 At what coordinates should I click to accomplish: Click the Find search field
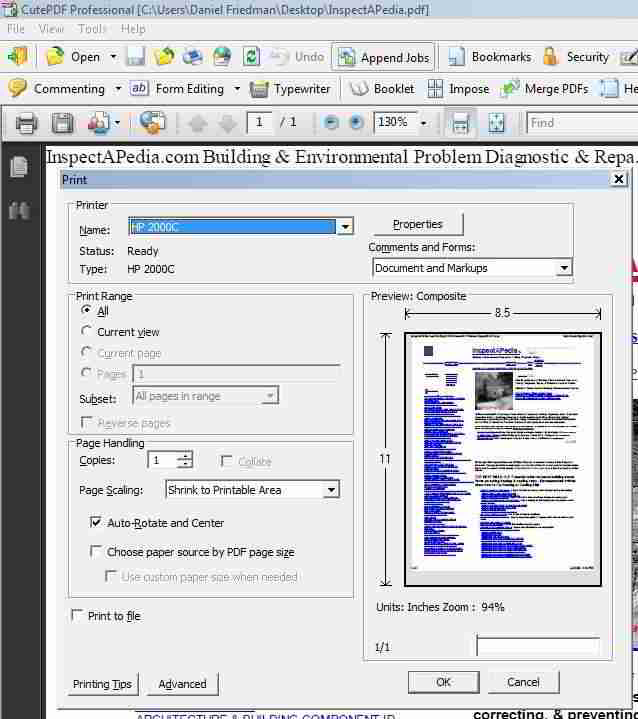pos(582,123)
